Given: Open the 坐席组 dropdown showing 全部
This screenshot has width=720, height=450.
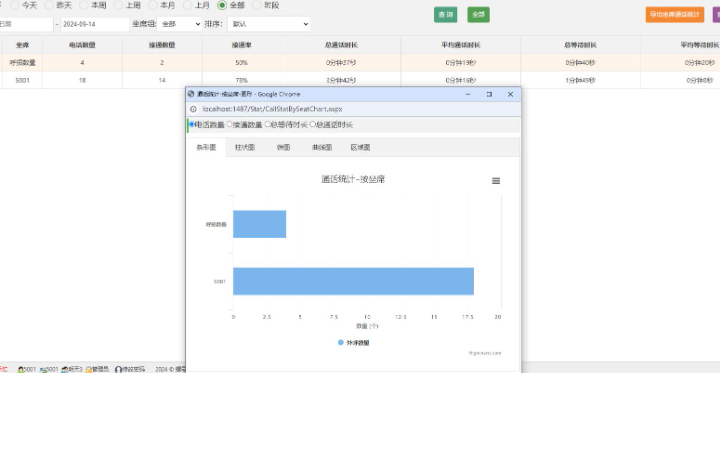Looking at the screenshot, I should tap(180, 24).
